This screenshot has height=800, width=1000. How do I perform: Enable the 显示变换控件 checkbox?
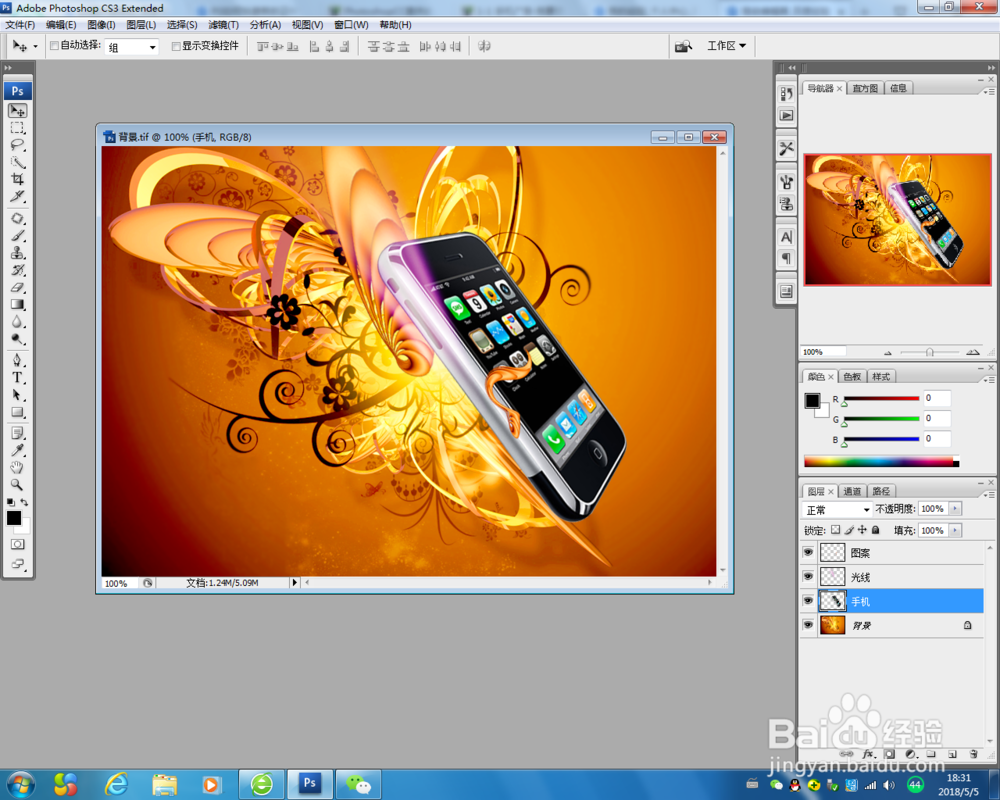point(176,46)
